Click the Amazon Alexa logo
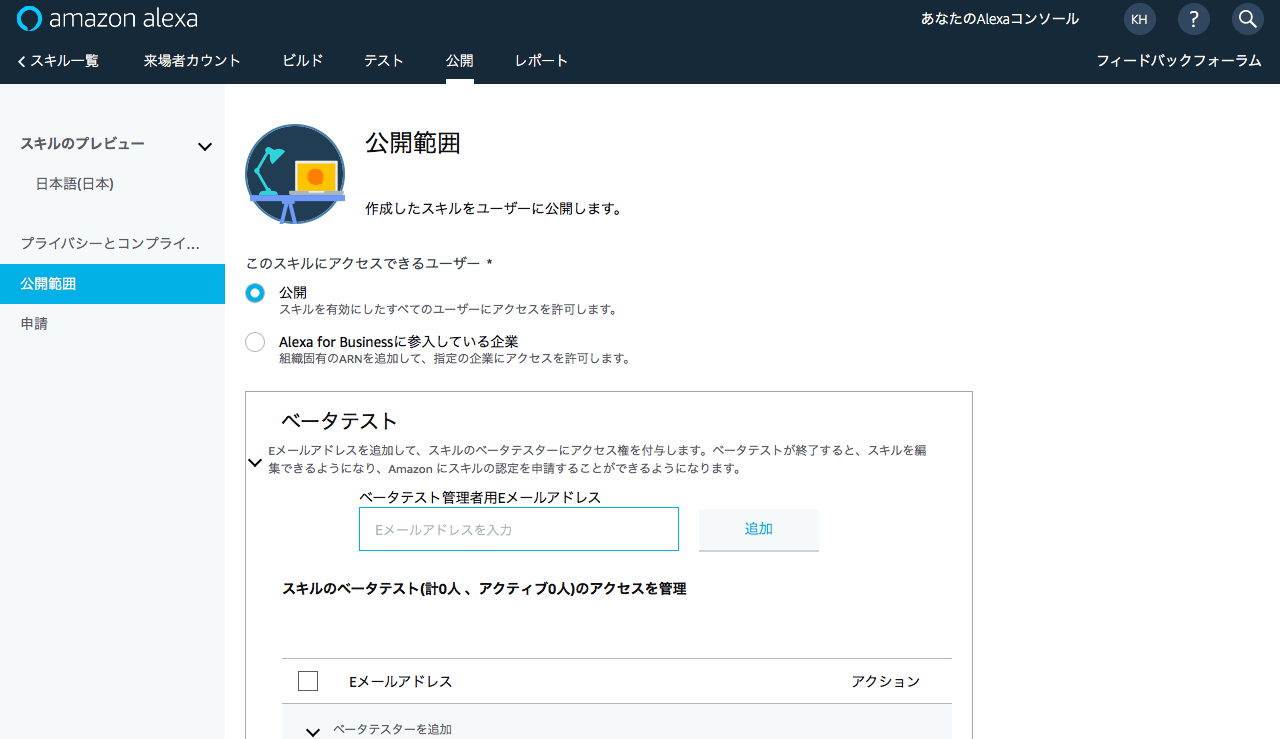 108,19
